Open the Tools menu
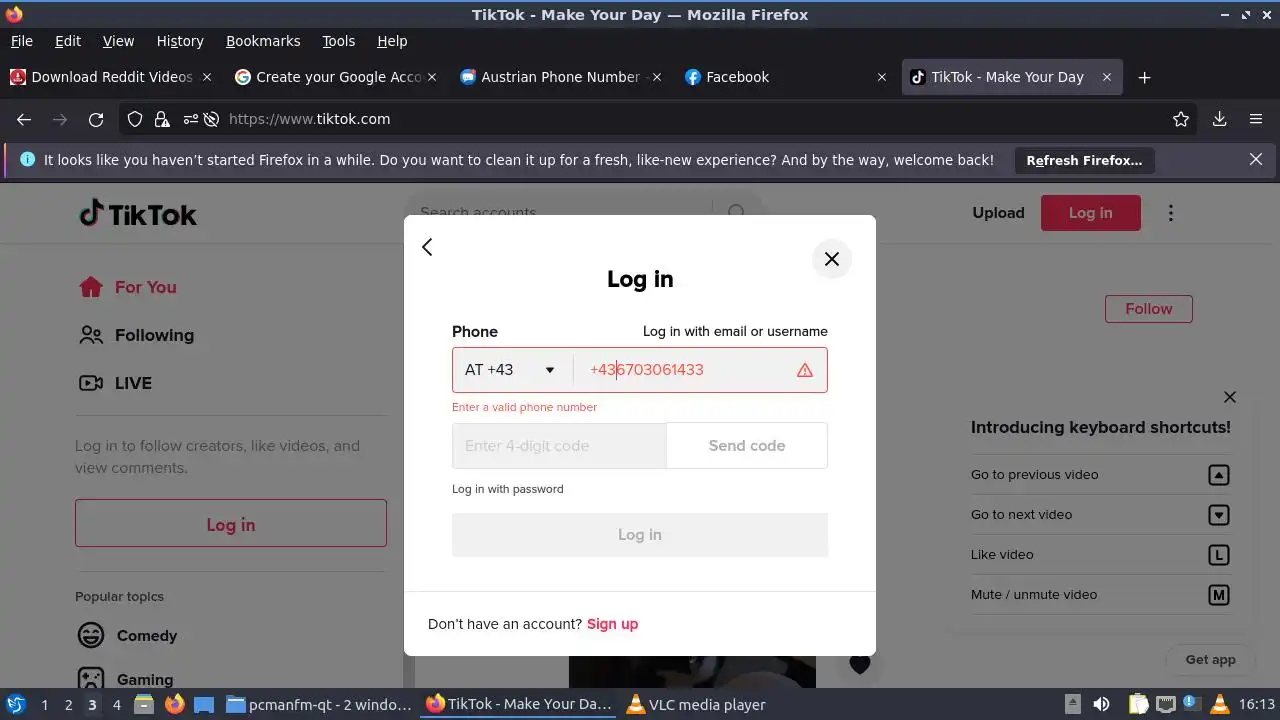Screen dimensions: 1280x720 click(338, 41)
